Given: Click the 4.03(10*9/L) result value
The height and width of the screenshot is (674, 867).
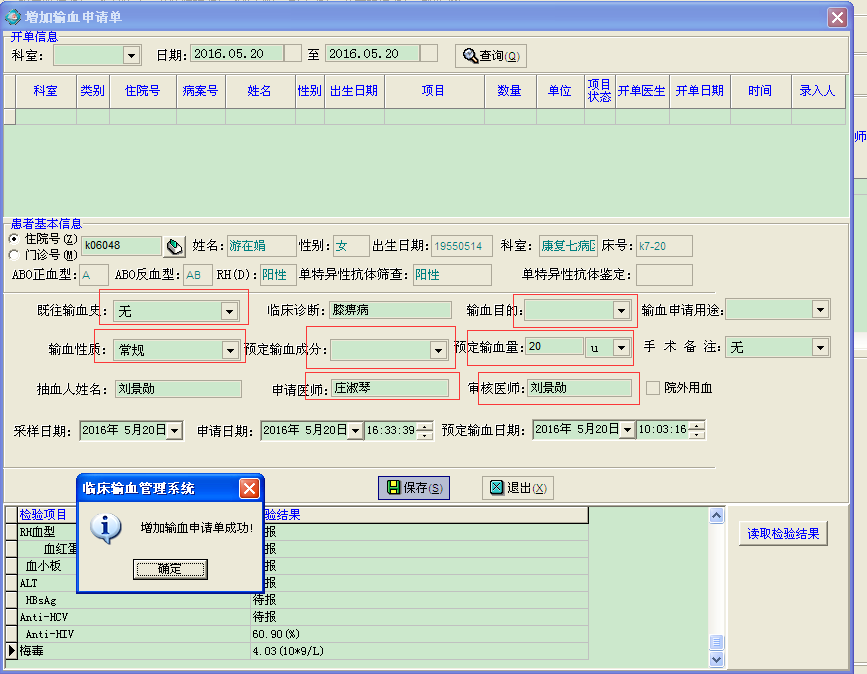Looking at the screenshot, I should pyautogui.click(x=288, y=651).
